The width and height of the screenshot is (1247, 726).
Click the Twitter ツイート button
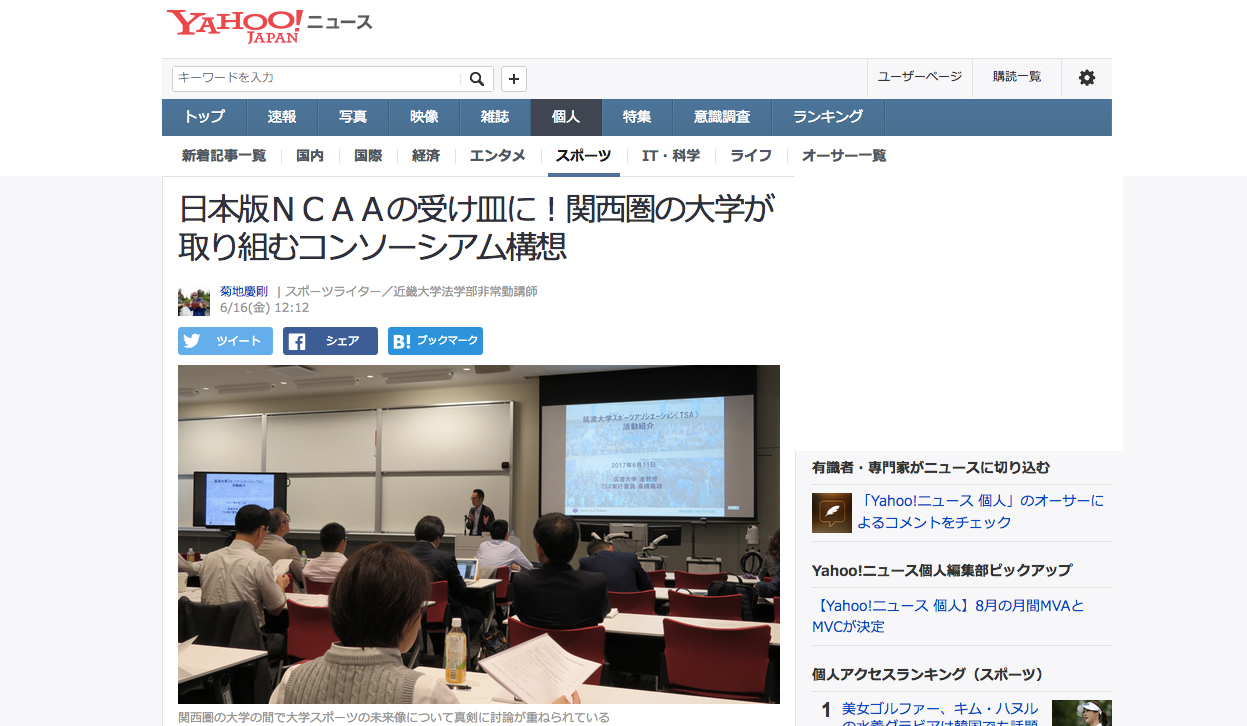point(225,341)
